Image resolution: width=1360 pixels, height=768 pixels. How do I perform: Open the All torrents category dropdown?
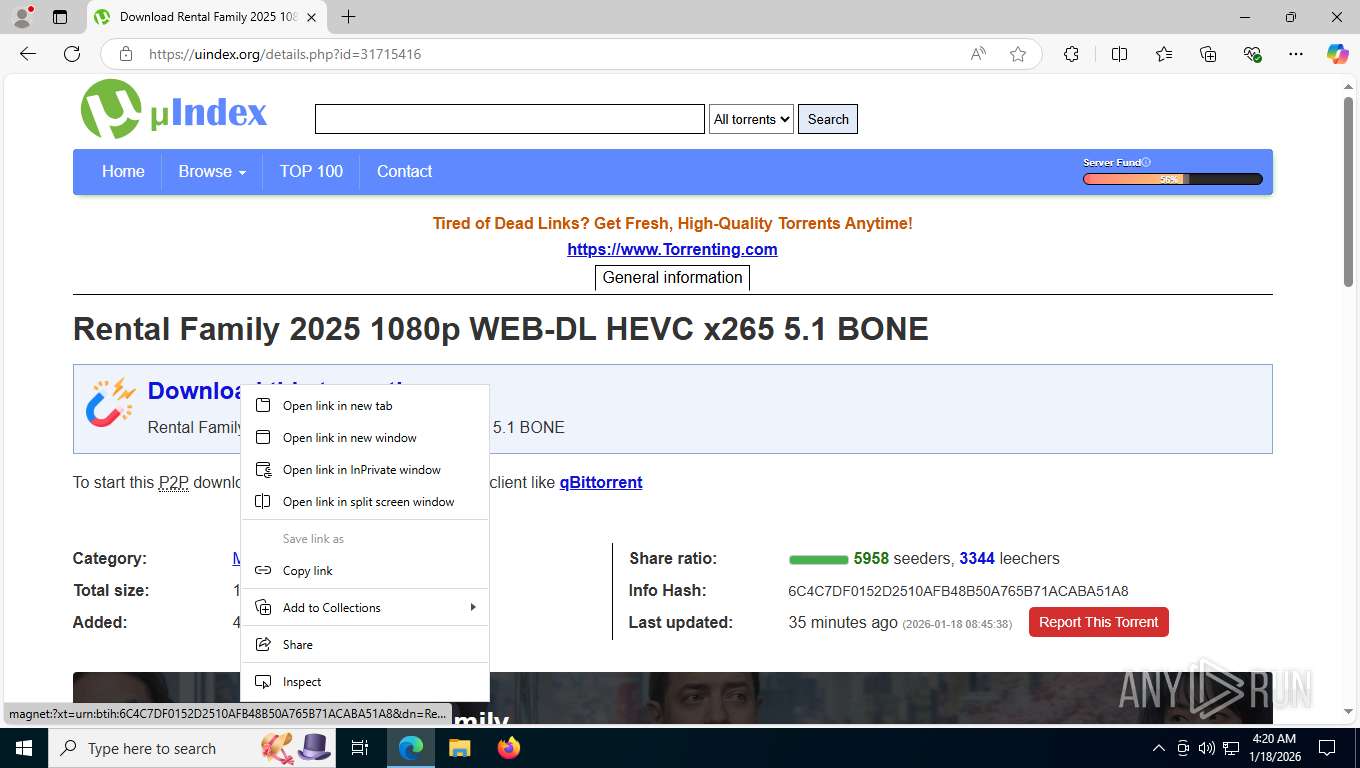tap(751, 119)
